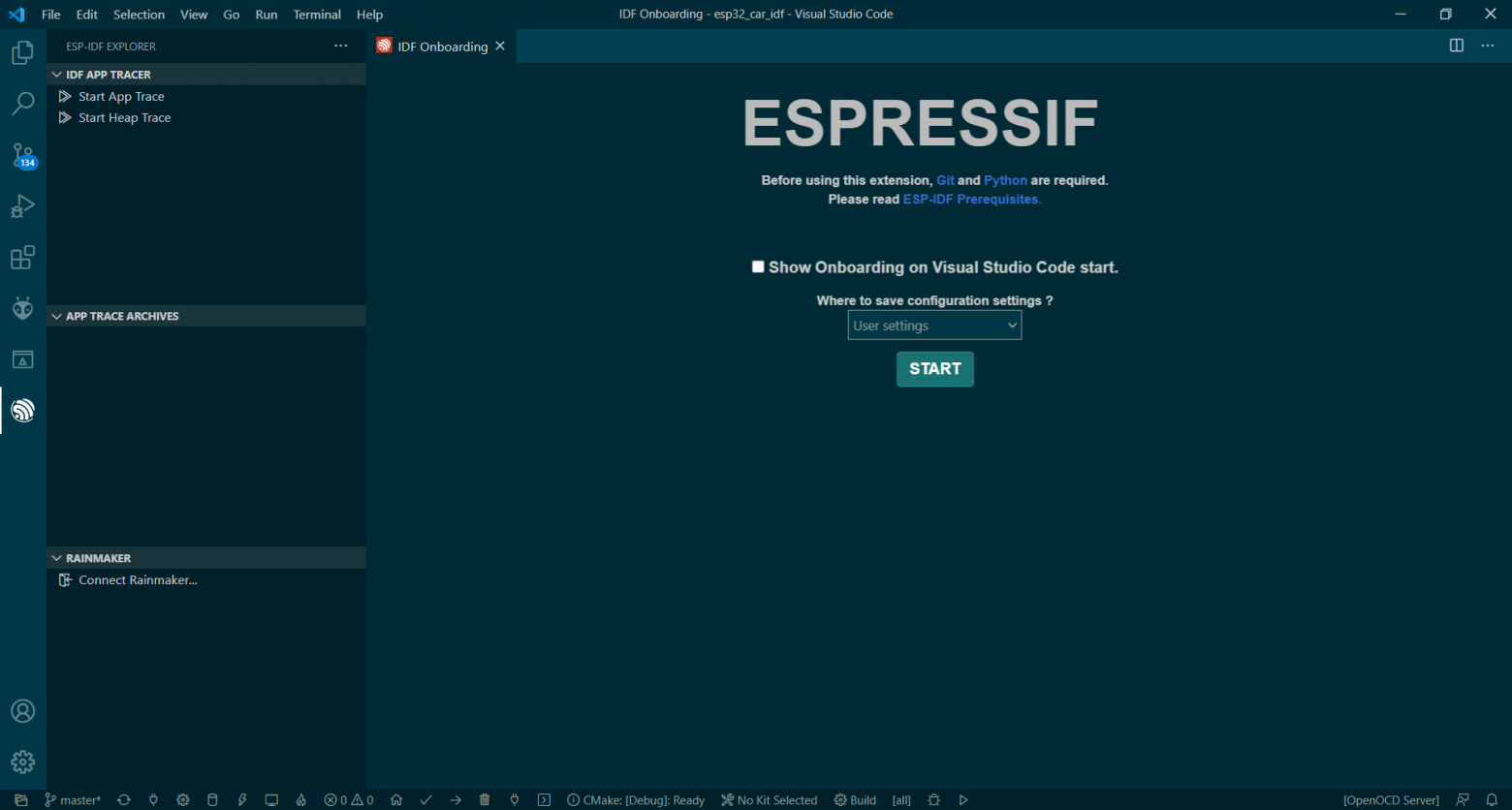Toggle Show Onboarding on Visual Studio Code start
This screenshot has width=1512, height=810.
pyautogui.click(x=758, y=266)
